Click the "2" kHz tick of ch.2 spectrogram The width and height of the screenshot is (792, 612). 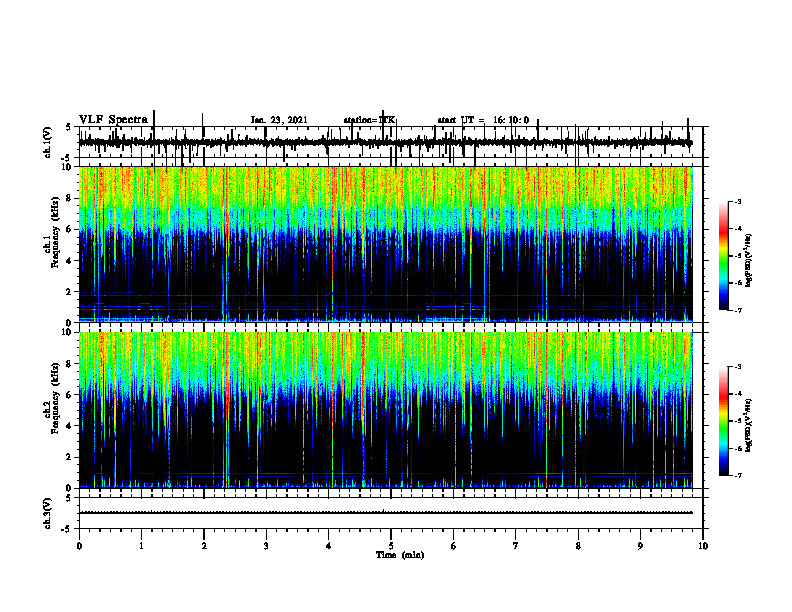70,457
